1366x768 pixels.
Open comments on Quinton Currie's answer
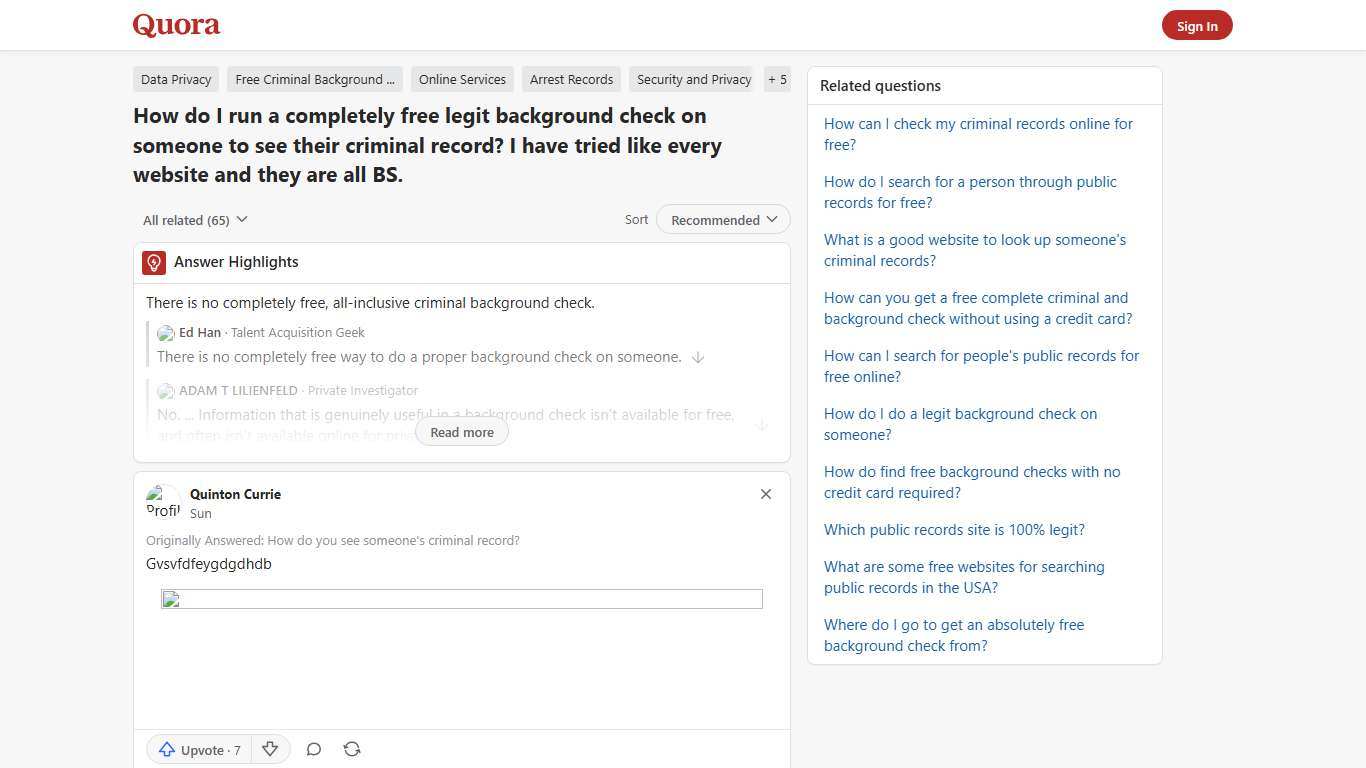(313, 749)
